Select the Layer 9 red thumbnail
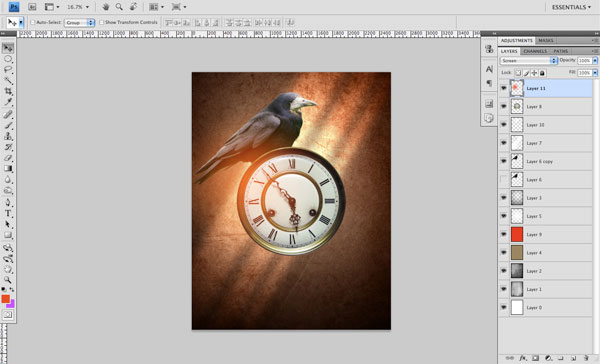This screenshot has height=364, width=600. pos(517,234)
